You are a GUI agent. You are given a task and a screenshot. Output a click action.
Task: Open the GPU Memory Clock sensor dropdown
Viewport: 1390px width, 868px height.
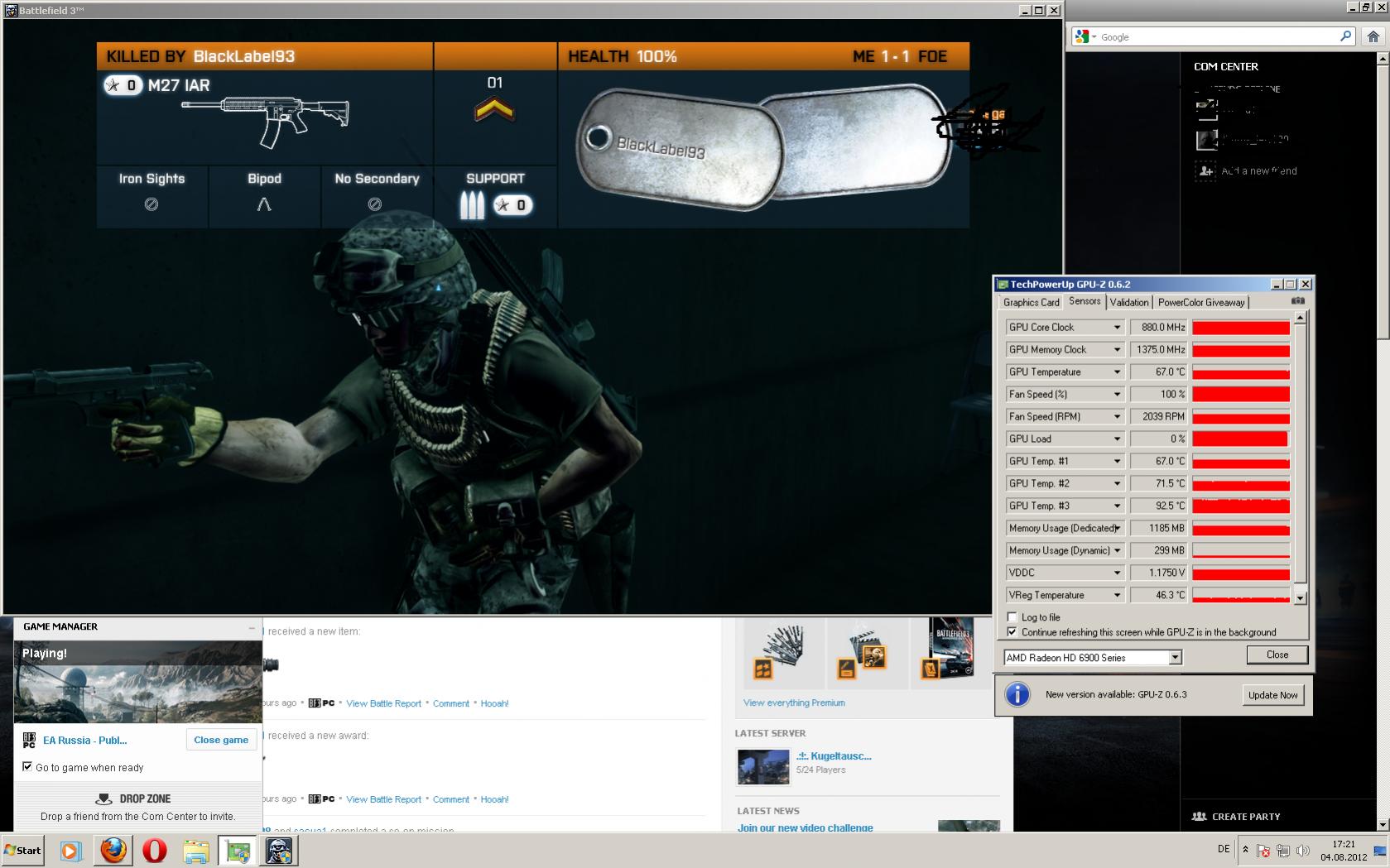pos(1117,350)
